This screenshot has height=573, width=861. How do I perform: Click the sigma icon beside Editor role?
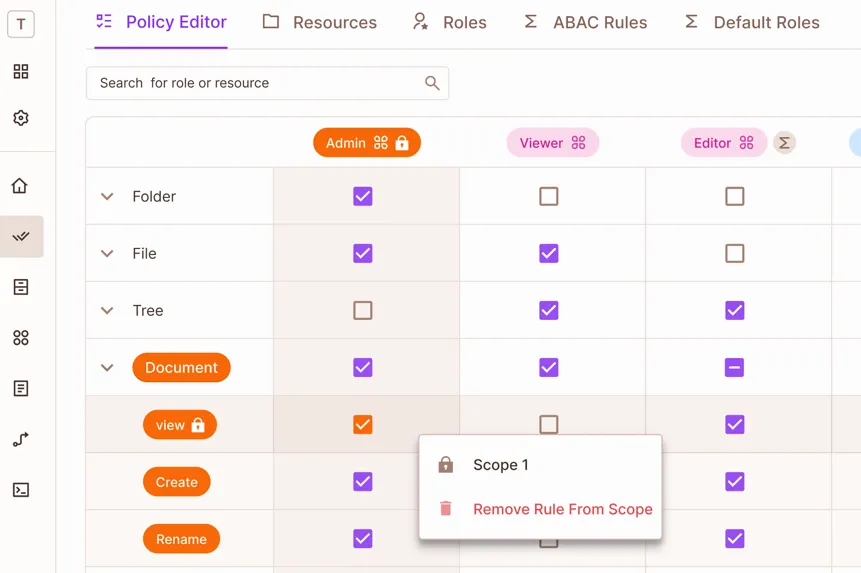[x=785, y=143]
